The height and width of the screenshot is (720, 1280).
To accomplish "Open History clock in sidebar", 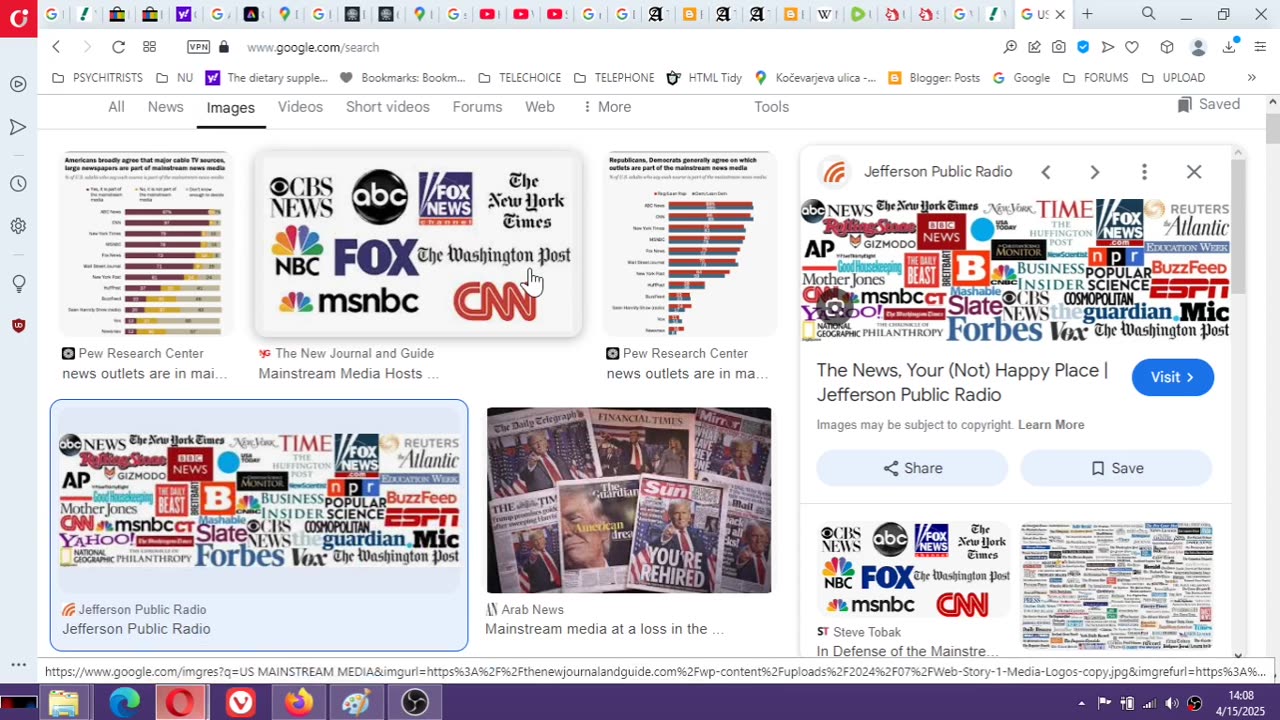I will (x=18, y=184).
